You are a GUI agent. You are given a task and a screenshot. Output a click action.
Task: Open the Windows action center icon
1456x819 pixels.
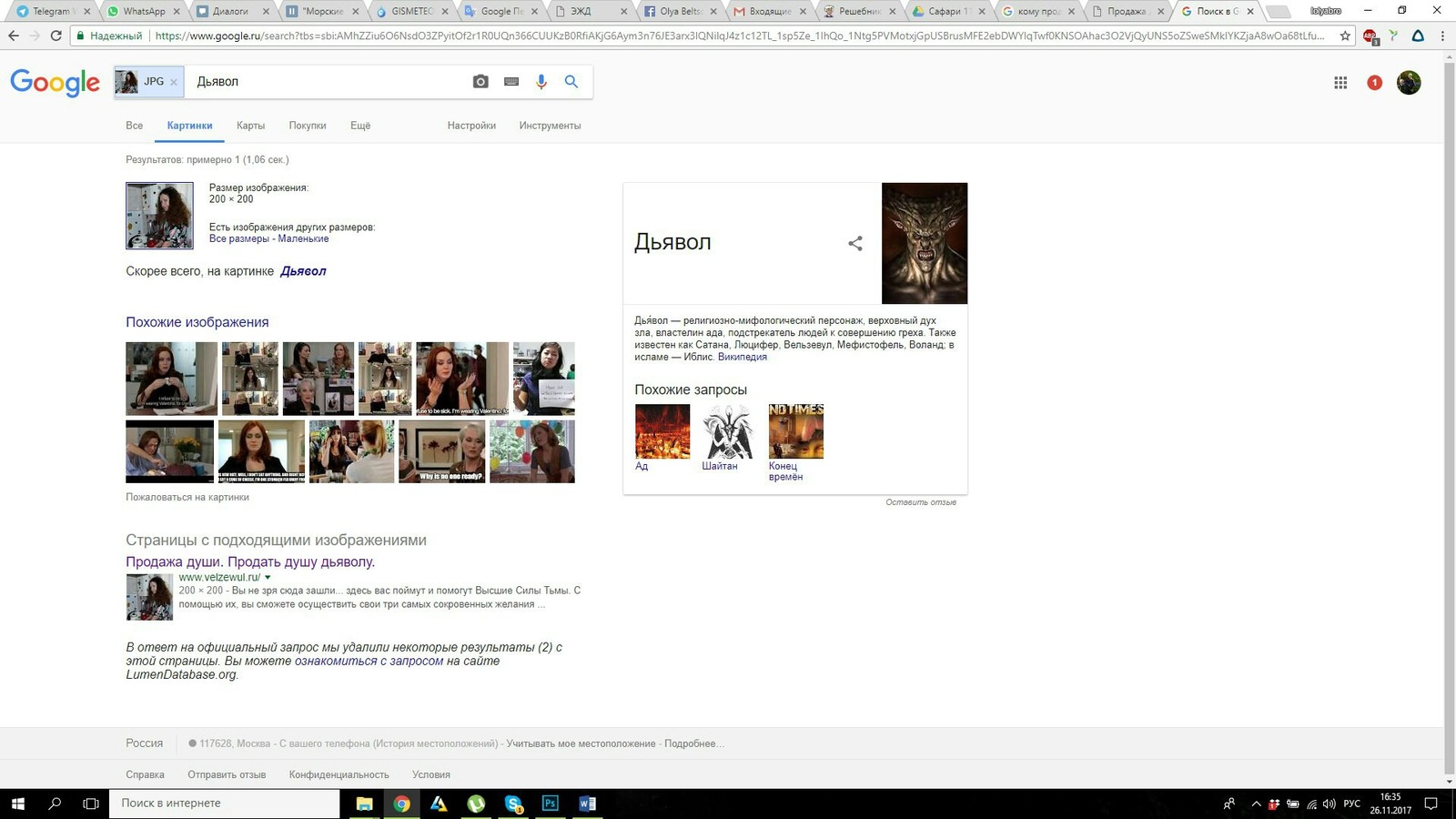point(1431,804)
